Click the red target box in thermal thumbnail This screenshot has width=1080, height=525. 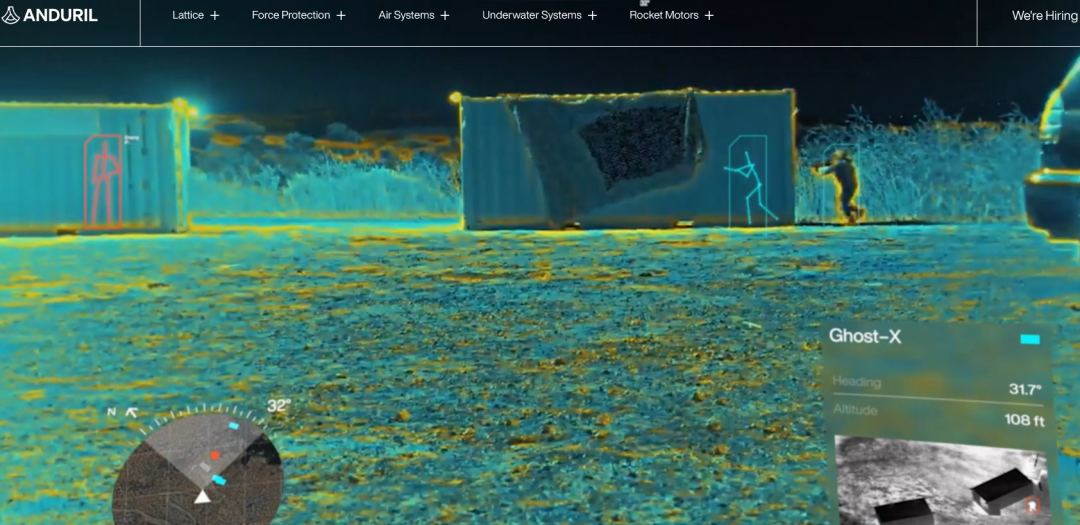(x=1032, y=505)
